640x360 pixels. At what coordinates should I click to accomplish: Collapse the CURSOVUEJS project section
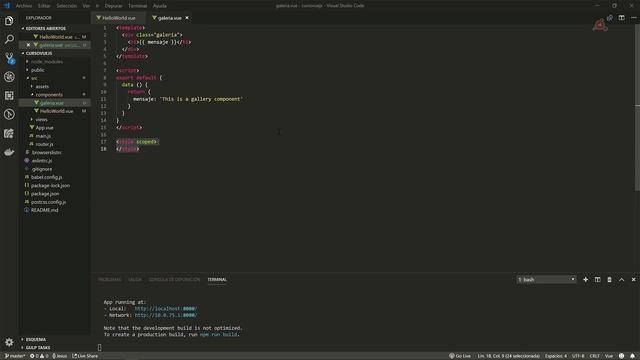click(x=39, y=53)
